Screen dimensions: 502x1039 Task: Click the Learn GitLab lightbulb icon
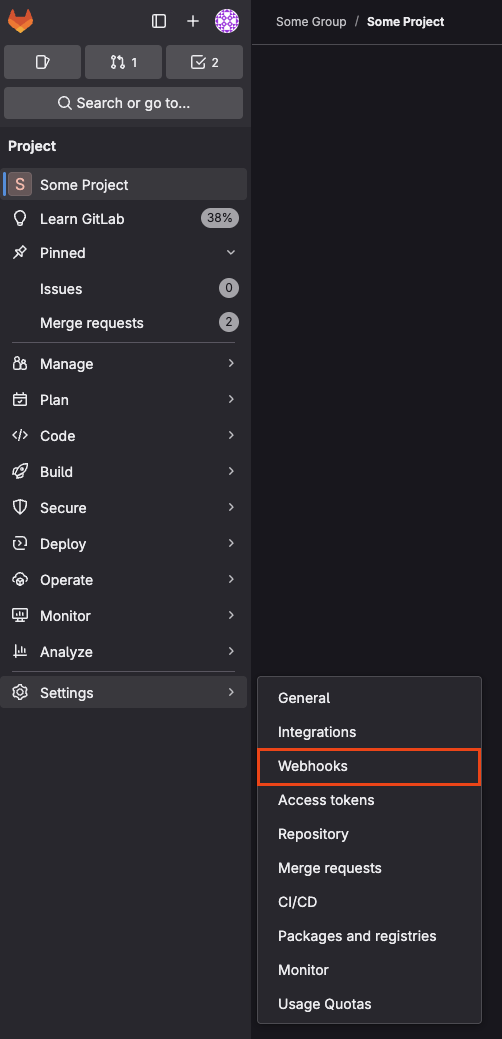[x=20, y=219]
